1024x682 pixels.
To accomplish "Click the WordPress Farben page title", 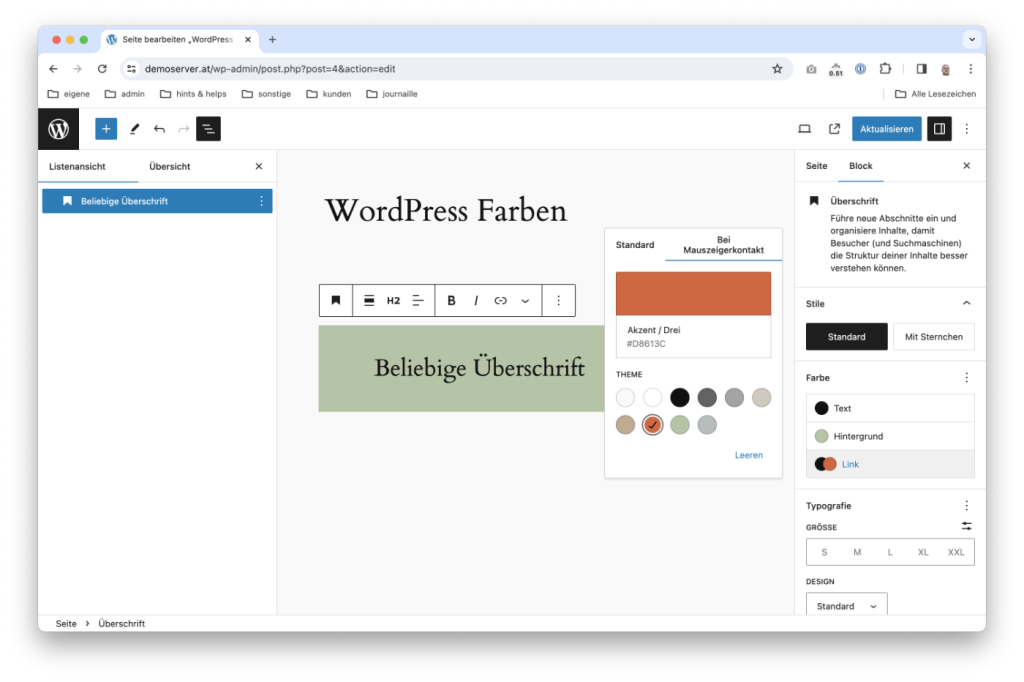I will (x=445, y=210).
